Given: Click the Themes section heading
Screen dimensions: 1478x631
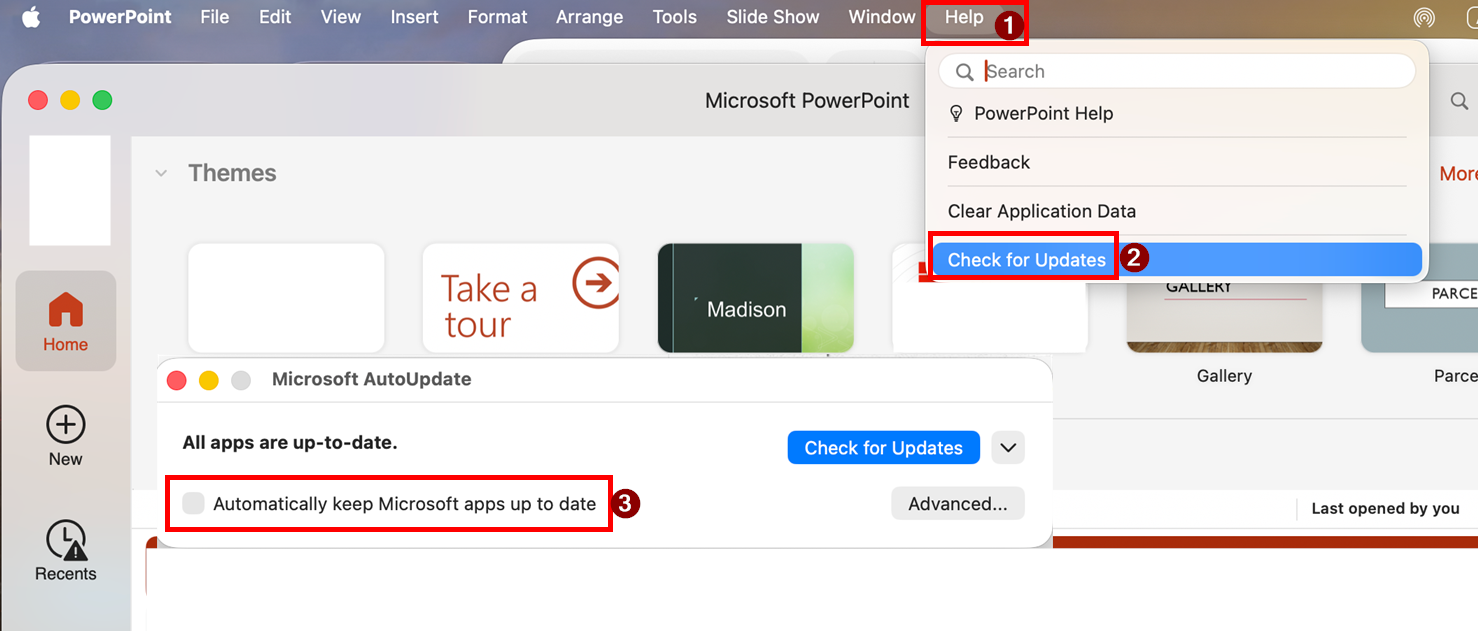Looking at the screenshot, I should click(x=232, y=173).
